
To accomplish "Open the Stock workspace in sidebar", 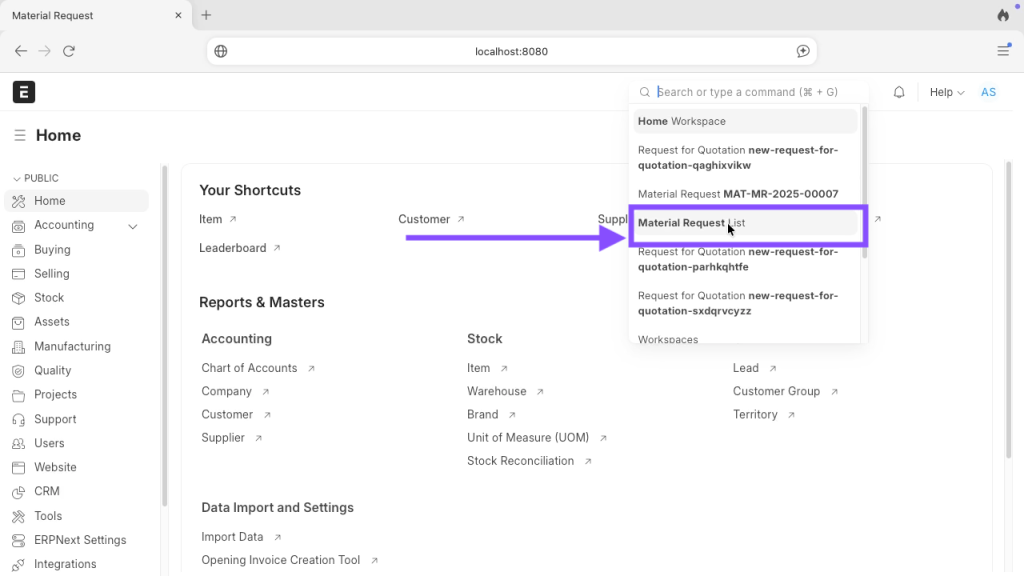I will pyautogui.click(x=49, y=298).
